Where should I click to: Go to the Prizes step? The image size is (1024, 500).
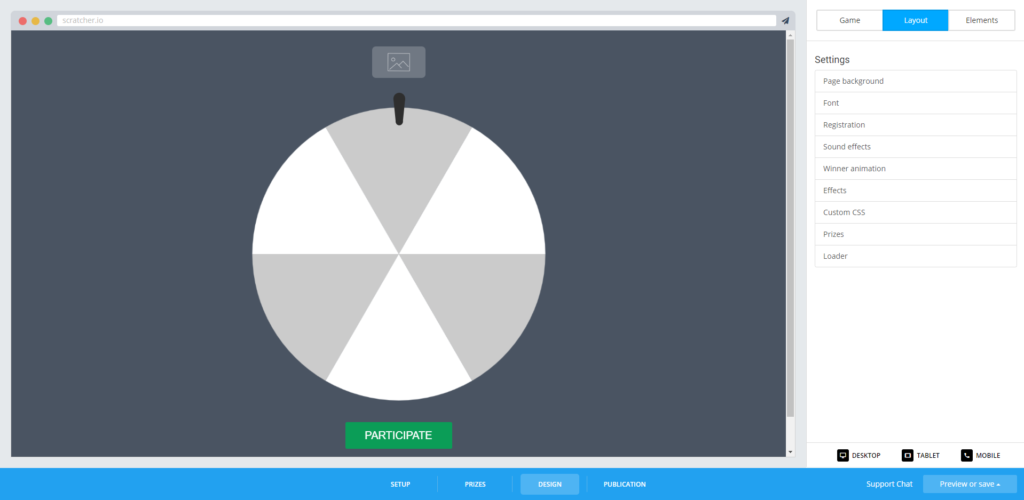coord(475,484)
